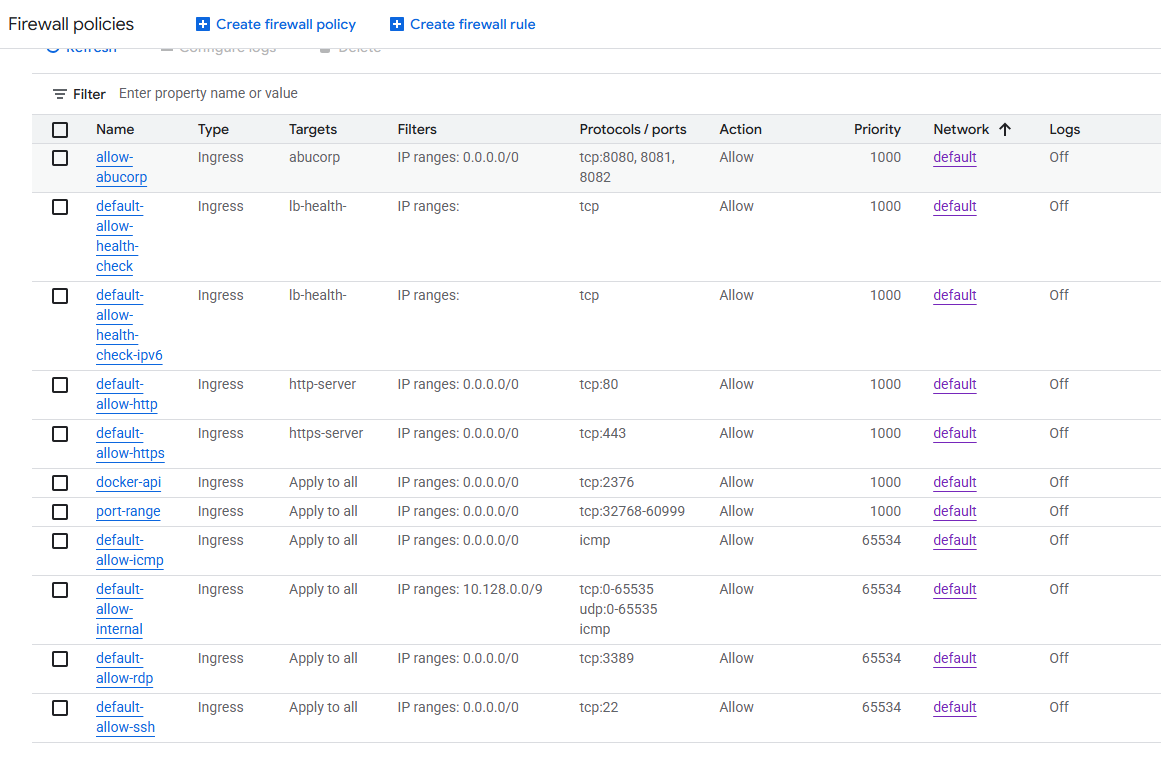This screenshot has width=1161, height=766.
Task: Select the default-allow-ssh row checkbox
Action: click(x=60, y=708)
